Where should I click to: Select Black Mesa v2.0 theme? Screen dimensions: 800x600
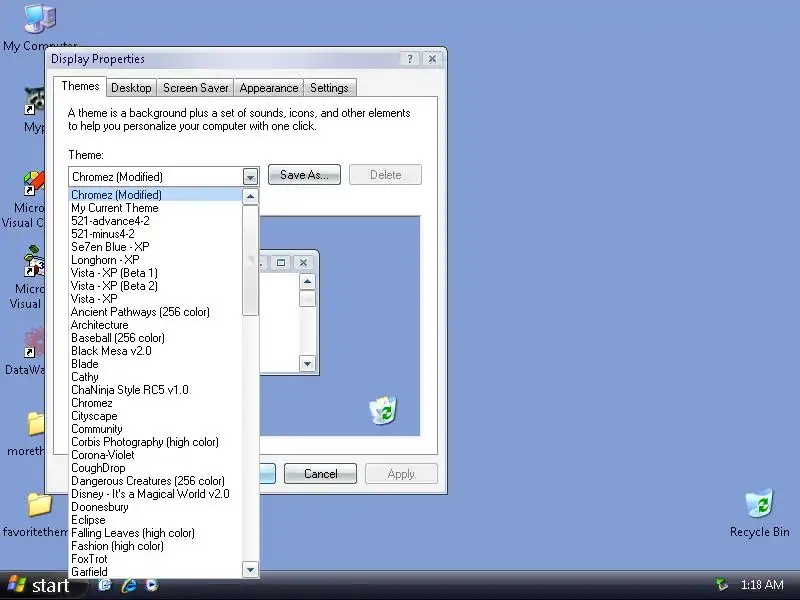156,351
